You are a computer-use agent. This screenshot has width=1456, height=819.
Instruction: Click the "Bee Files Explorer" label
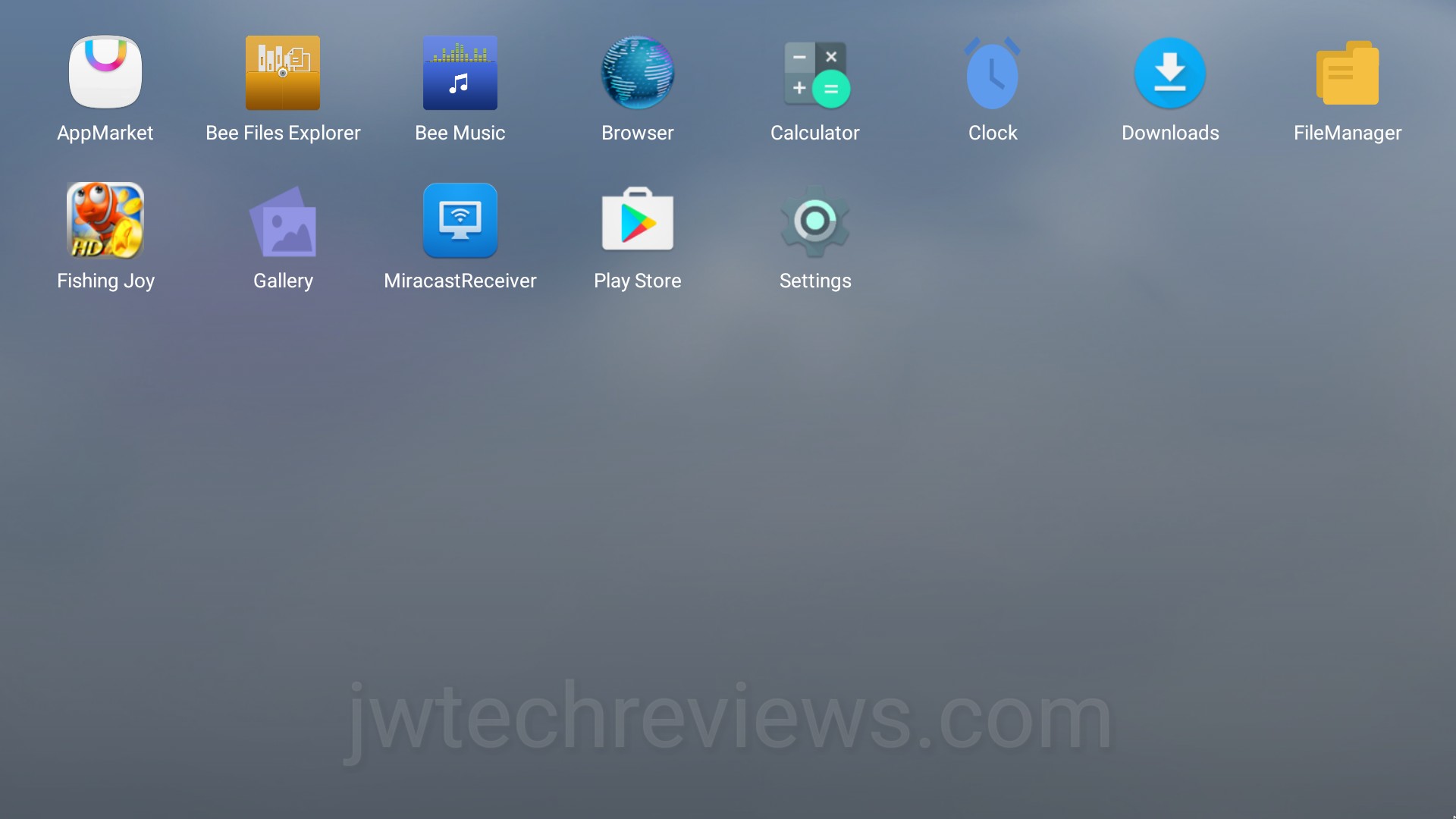pos(283,133)
